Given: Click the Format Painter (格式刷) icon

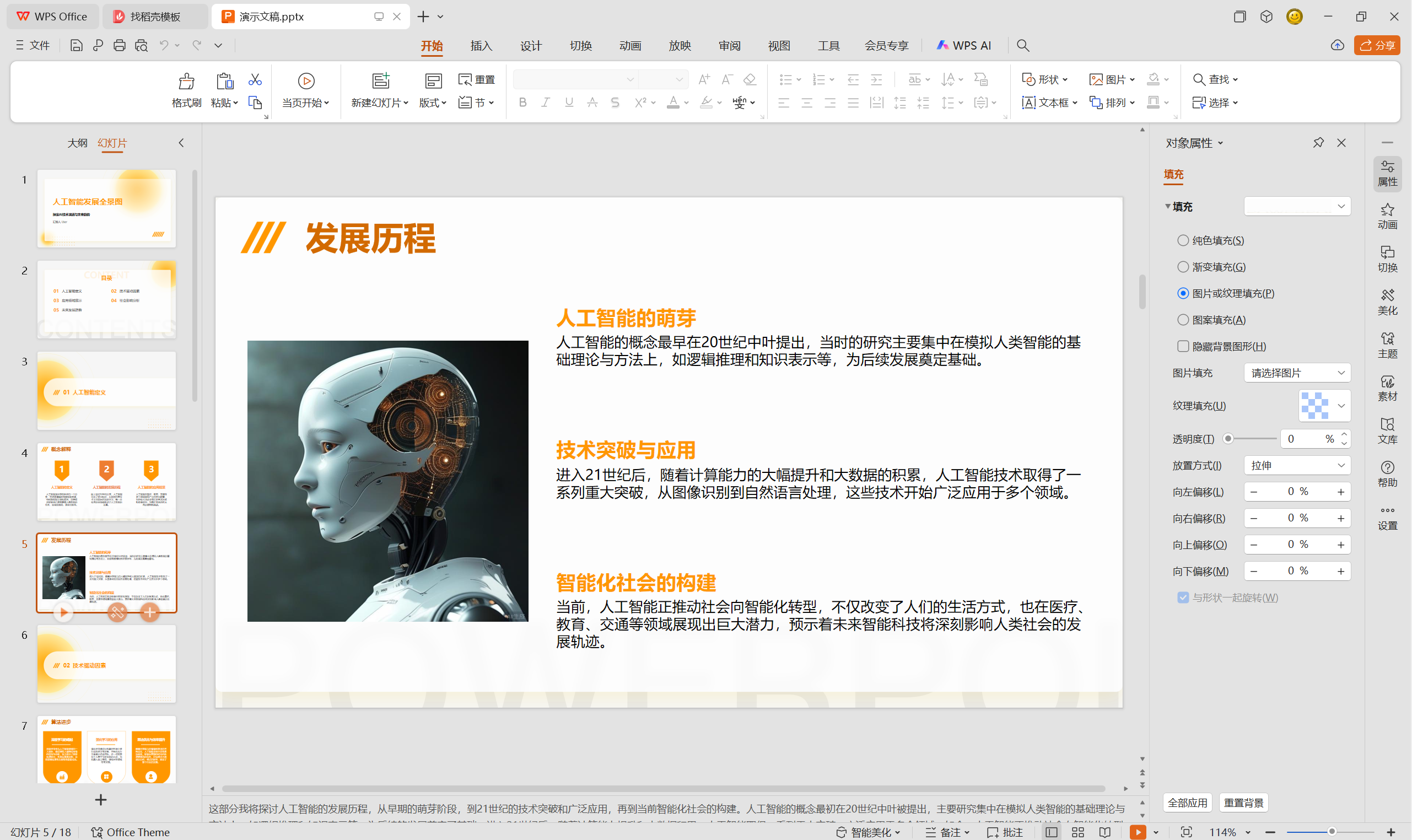Looking at the screenshot, I should (186, 82).
